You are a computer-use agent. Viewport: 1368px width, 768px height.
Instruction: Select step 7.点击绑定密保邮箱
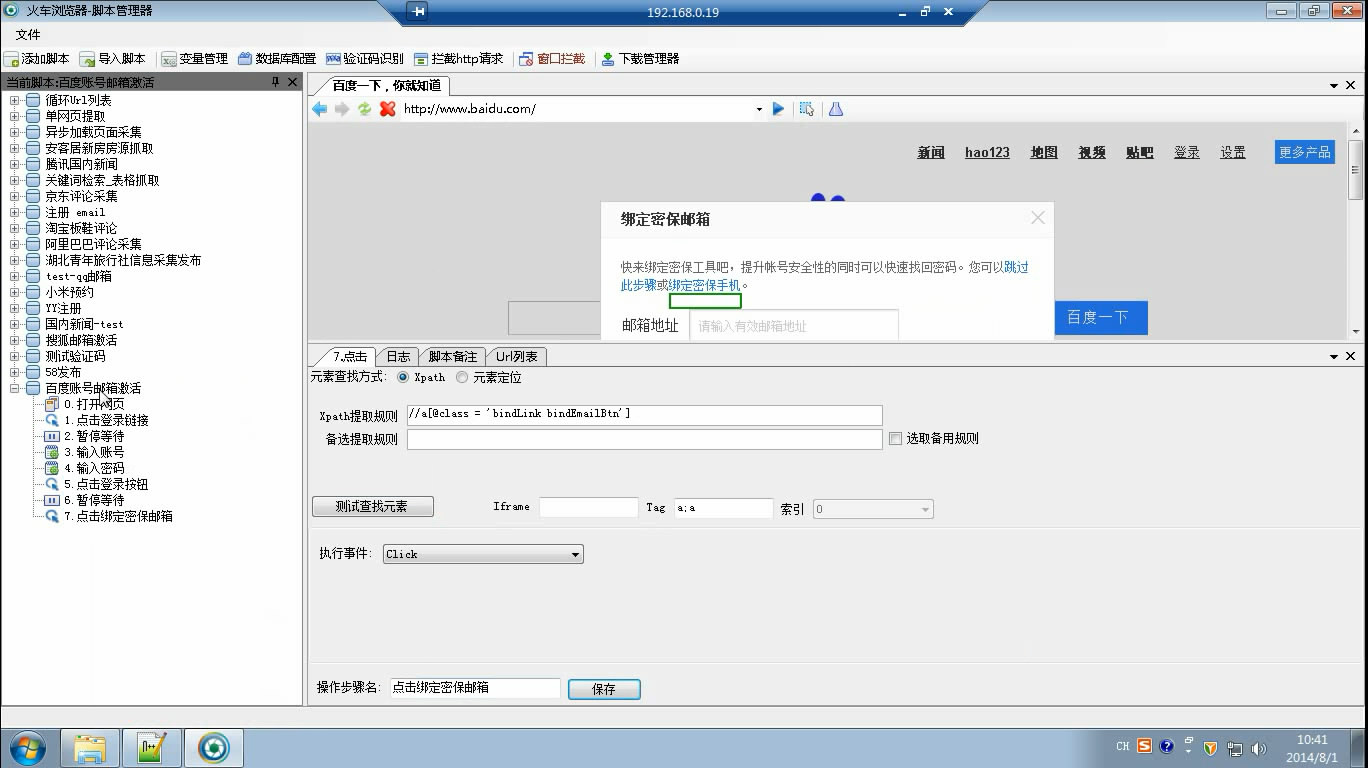118,516
